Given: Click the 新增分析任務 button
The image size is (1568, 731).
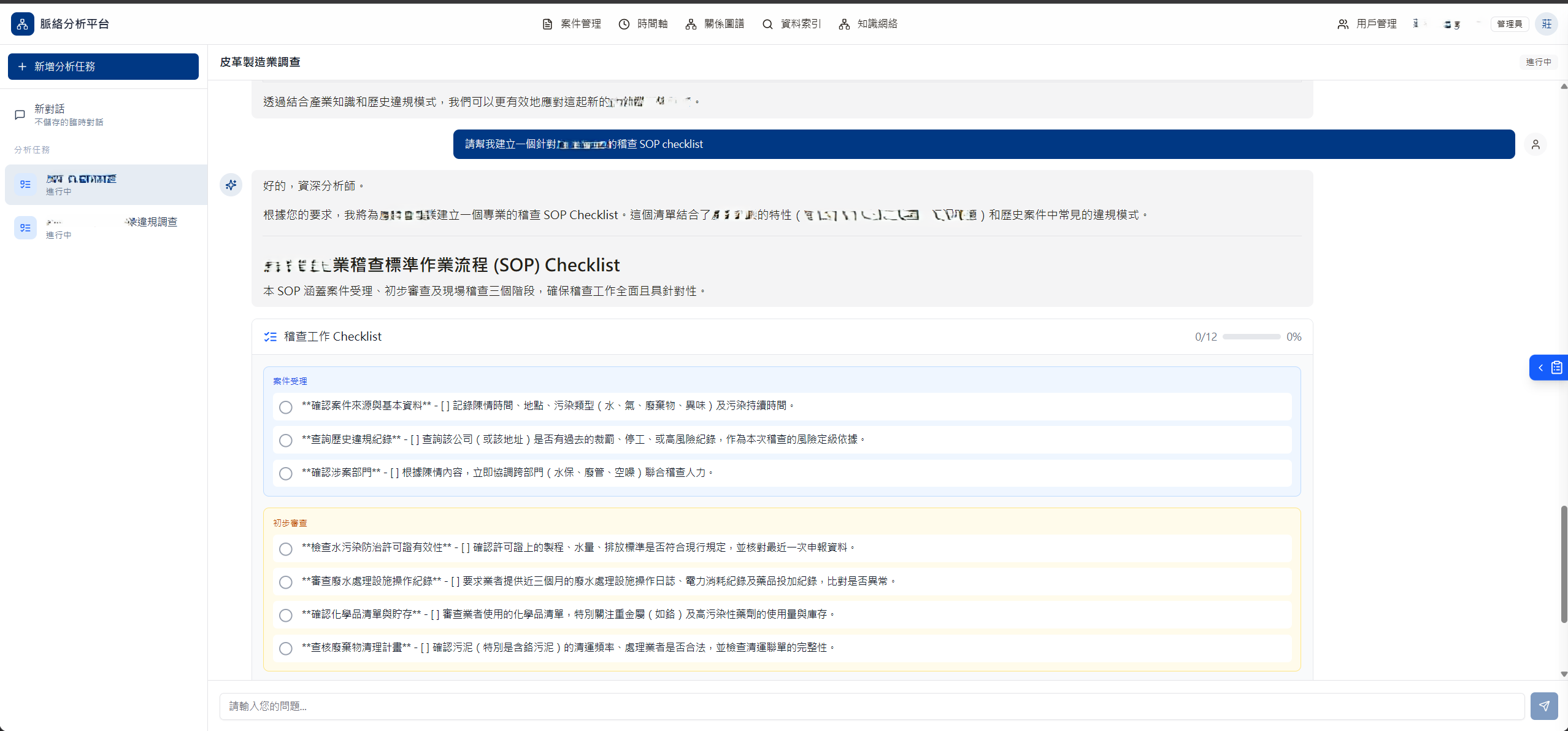Looking at the screenshot, I should 103,66.
